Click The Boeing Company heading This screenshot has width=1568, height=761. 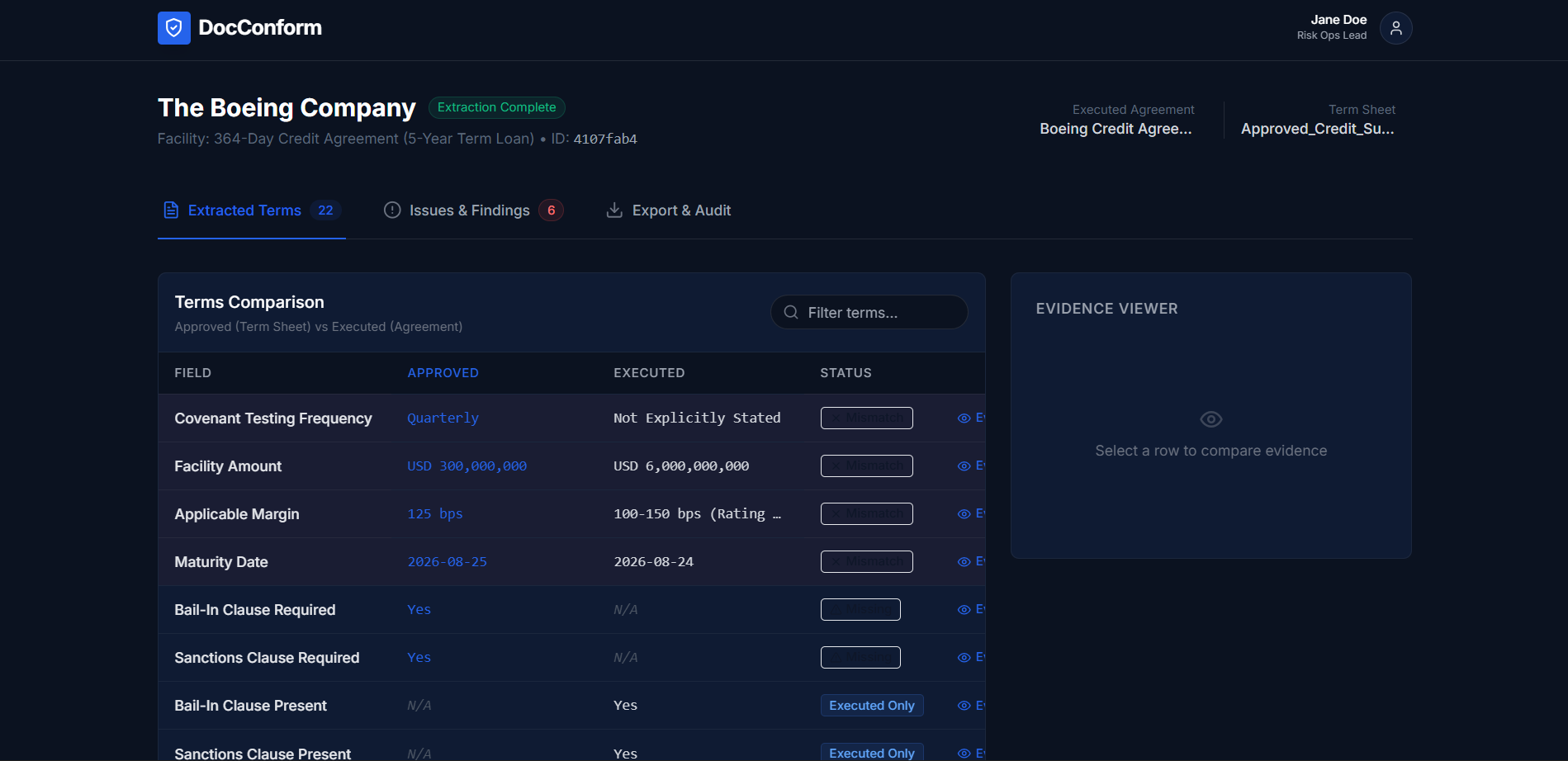287,108
